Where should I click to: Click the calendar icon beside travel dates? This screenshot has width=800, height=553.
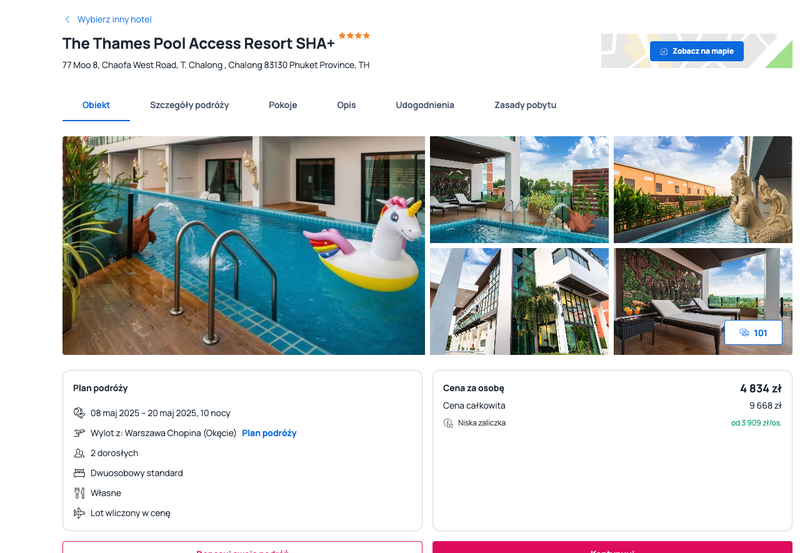[79, 413]
